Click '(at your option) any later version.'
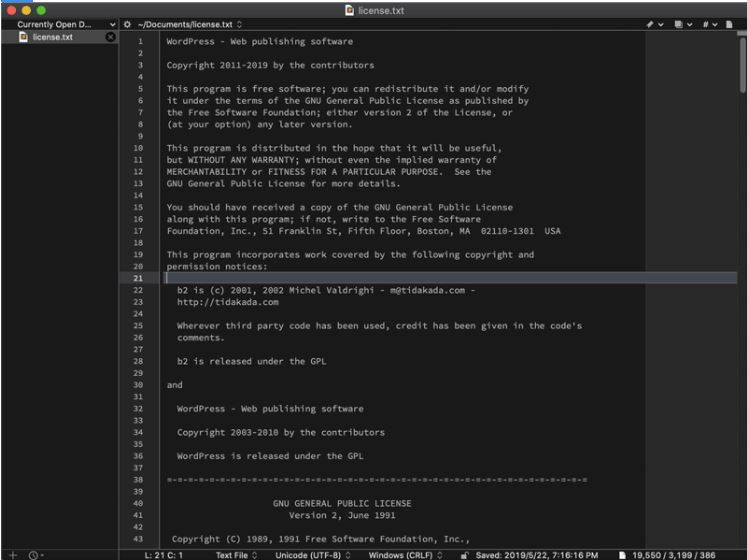Image resolution: width=747 pixels, height=560 pixels. click(x=259, y=124)
